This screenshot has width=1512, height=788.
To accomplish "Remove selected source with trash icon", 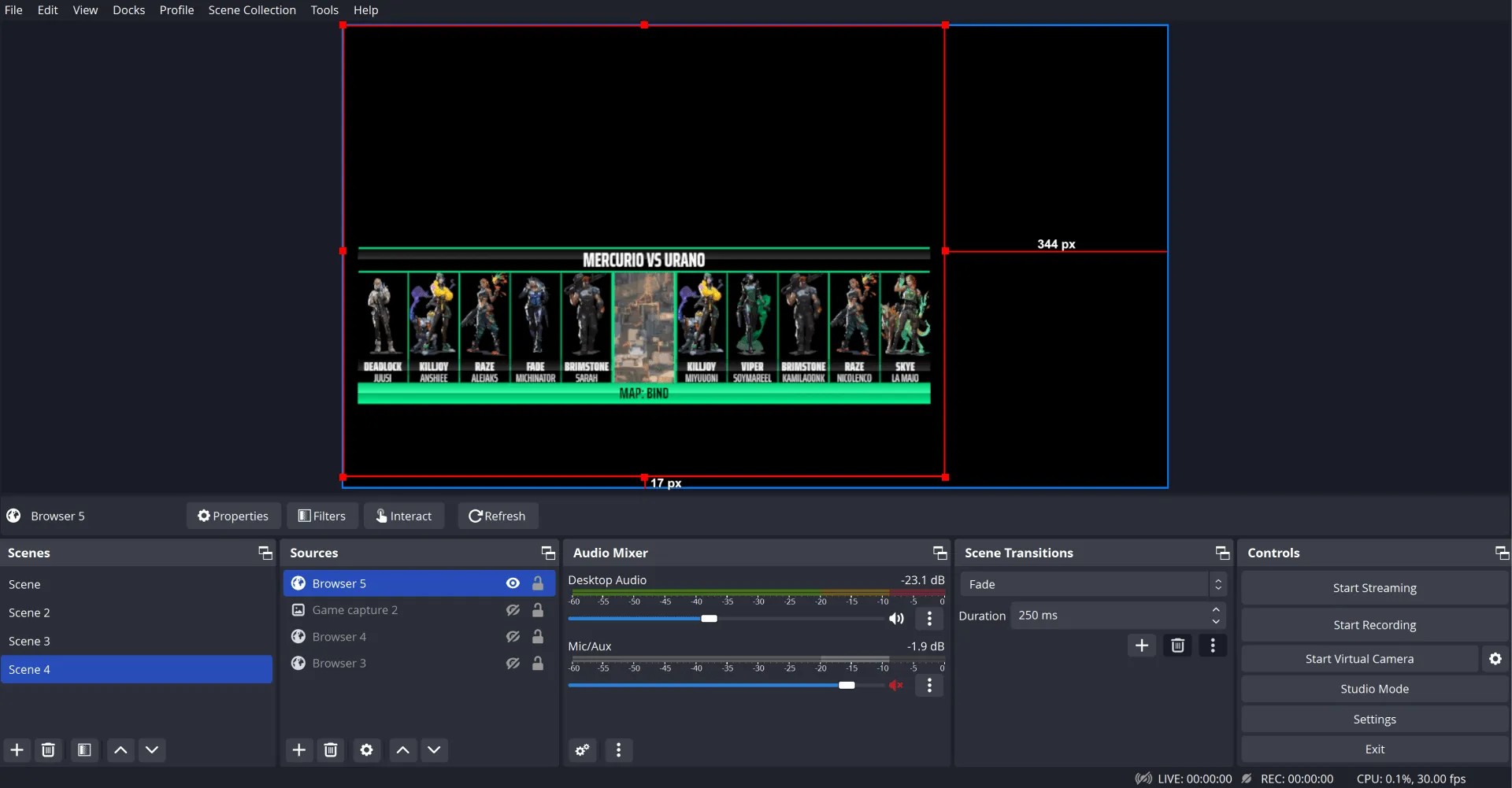I will point(331,750).
